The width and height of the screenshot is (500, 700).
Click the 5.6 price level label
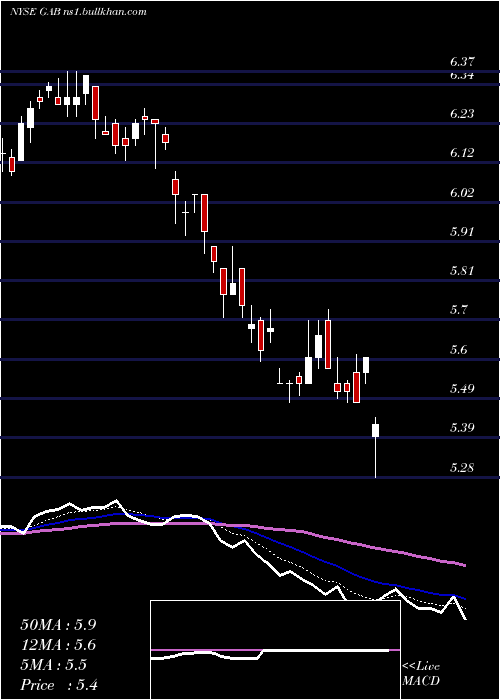point(461,350)
